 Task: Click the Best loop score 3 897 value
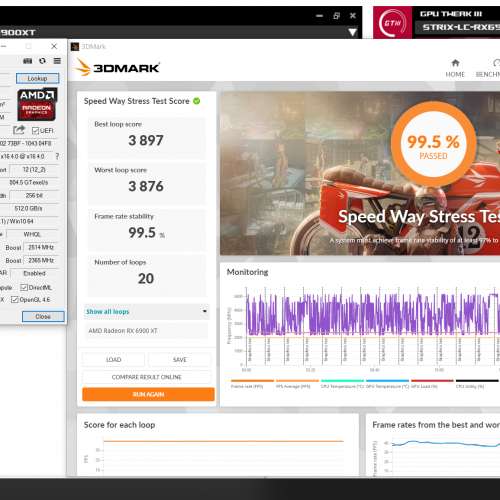(146, 140)
